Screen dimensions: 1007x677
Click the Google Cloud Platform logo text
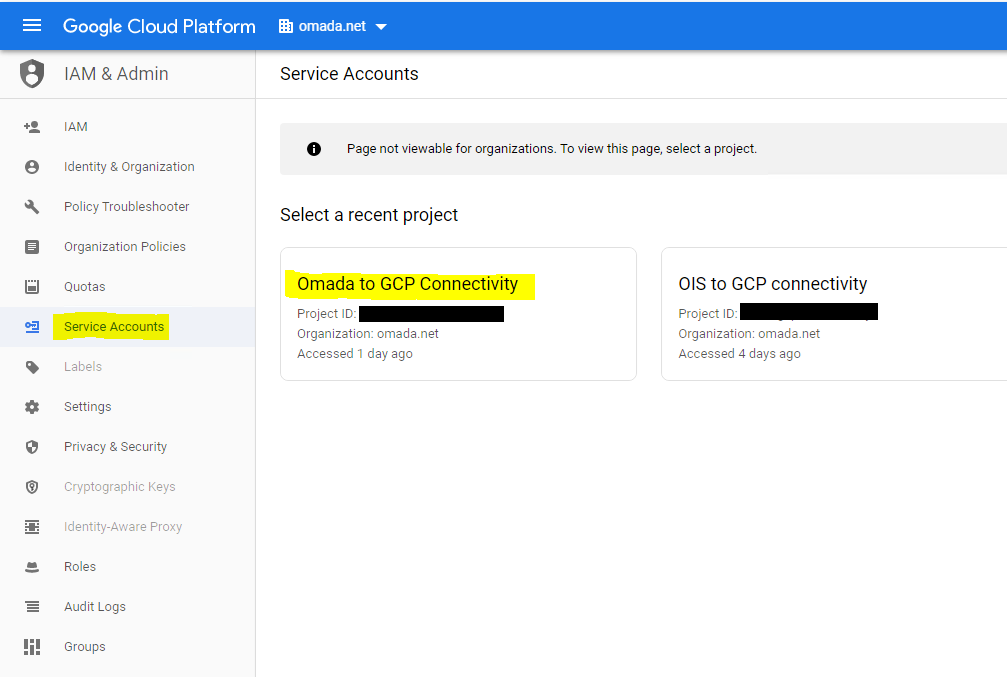point(159,26)
